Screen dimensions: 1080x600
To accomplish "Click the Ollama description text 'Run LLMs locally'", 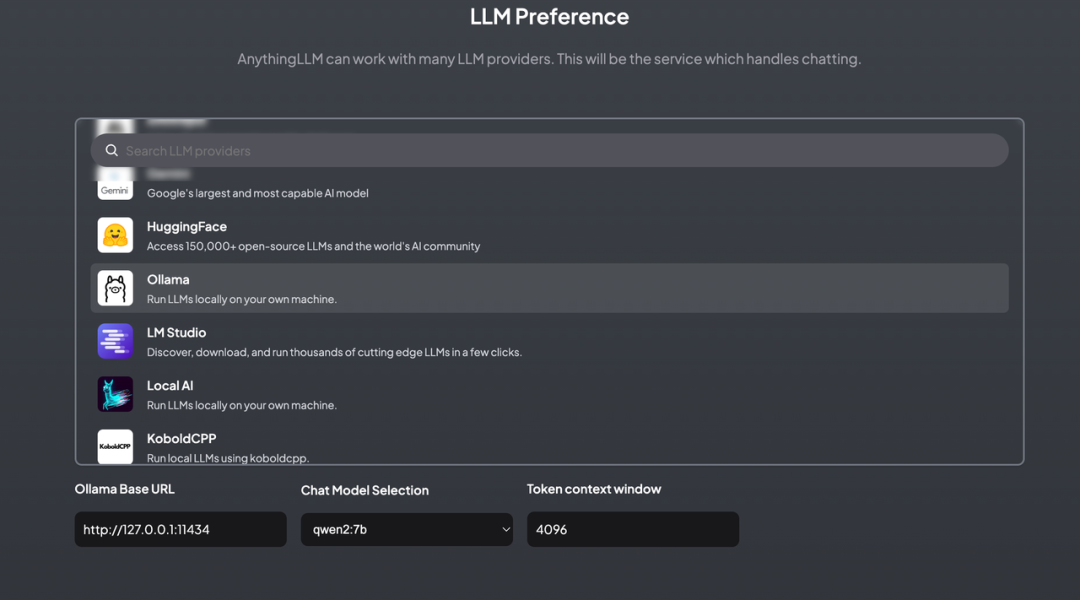I will point(241,299).
